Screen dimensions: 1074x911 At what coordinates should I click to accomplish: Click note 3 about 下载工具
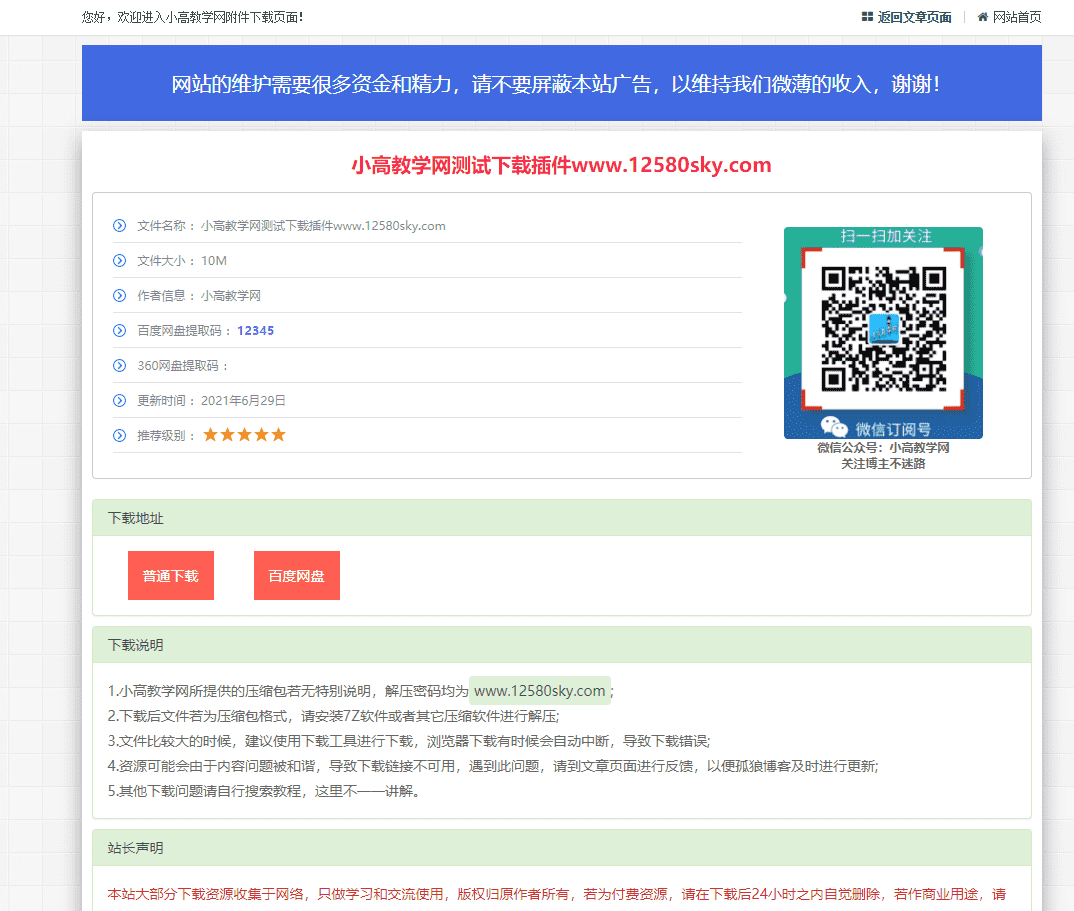(409, 740)
